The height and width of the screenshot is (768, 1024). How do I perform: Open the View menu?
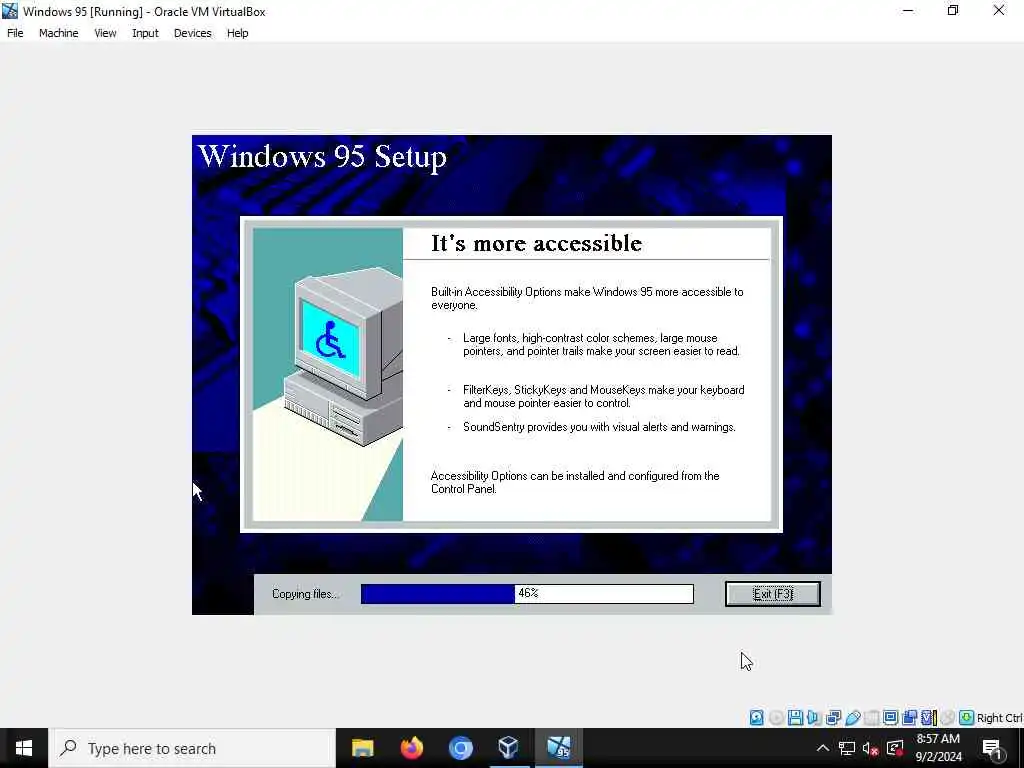[x=105, y=33]
